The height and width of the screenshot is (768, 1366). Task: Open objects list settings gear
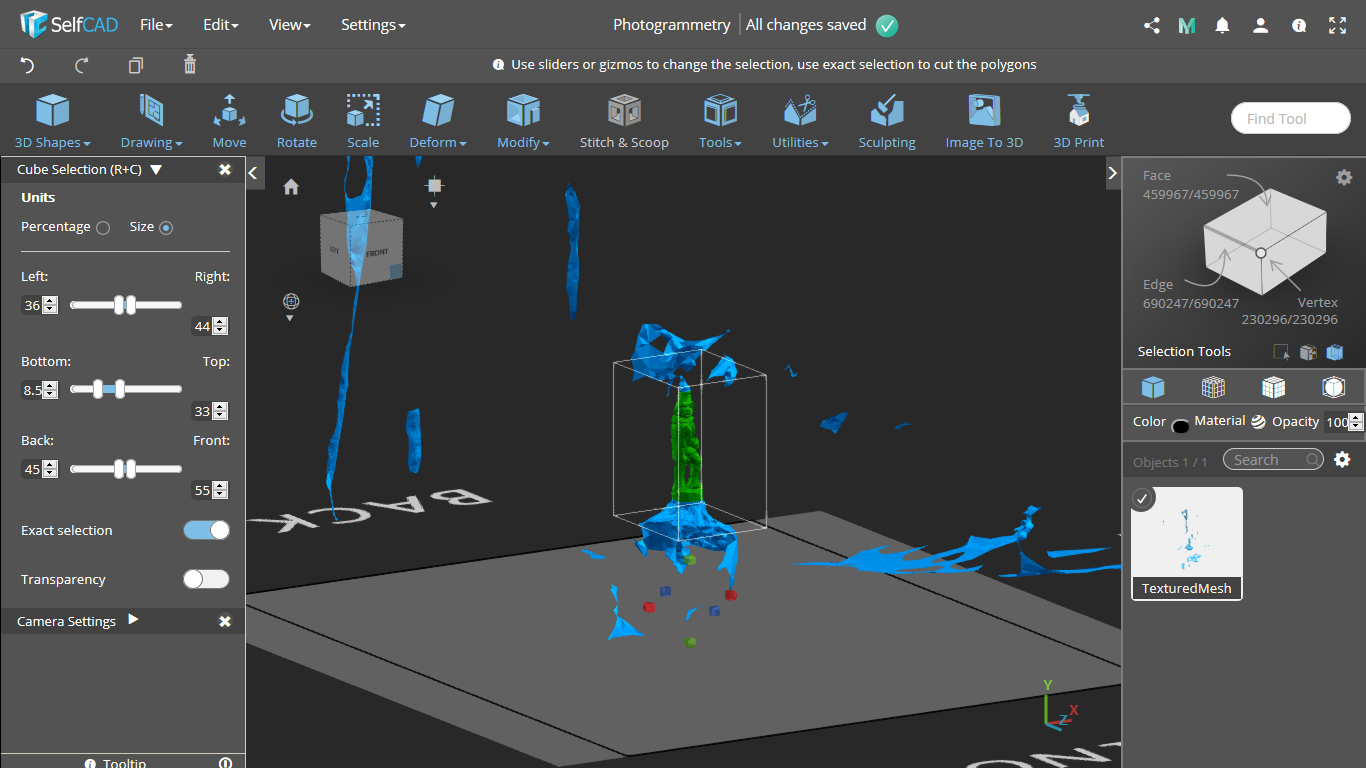(x=1343, y=460)
